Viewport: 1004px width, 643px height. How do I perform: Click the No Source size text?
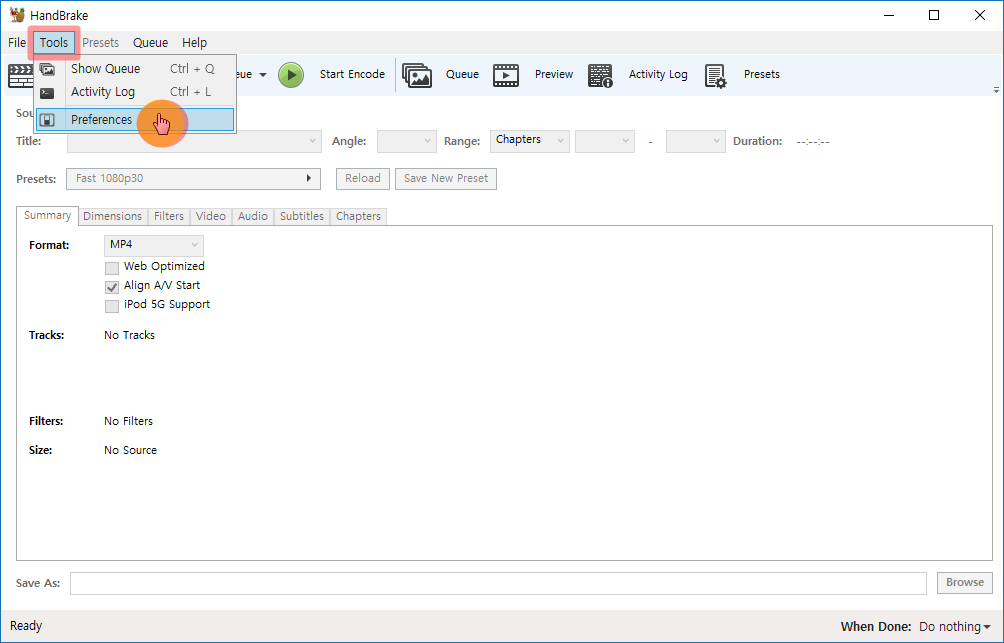[x=131, y=450]
